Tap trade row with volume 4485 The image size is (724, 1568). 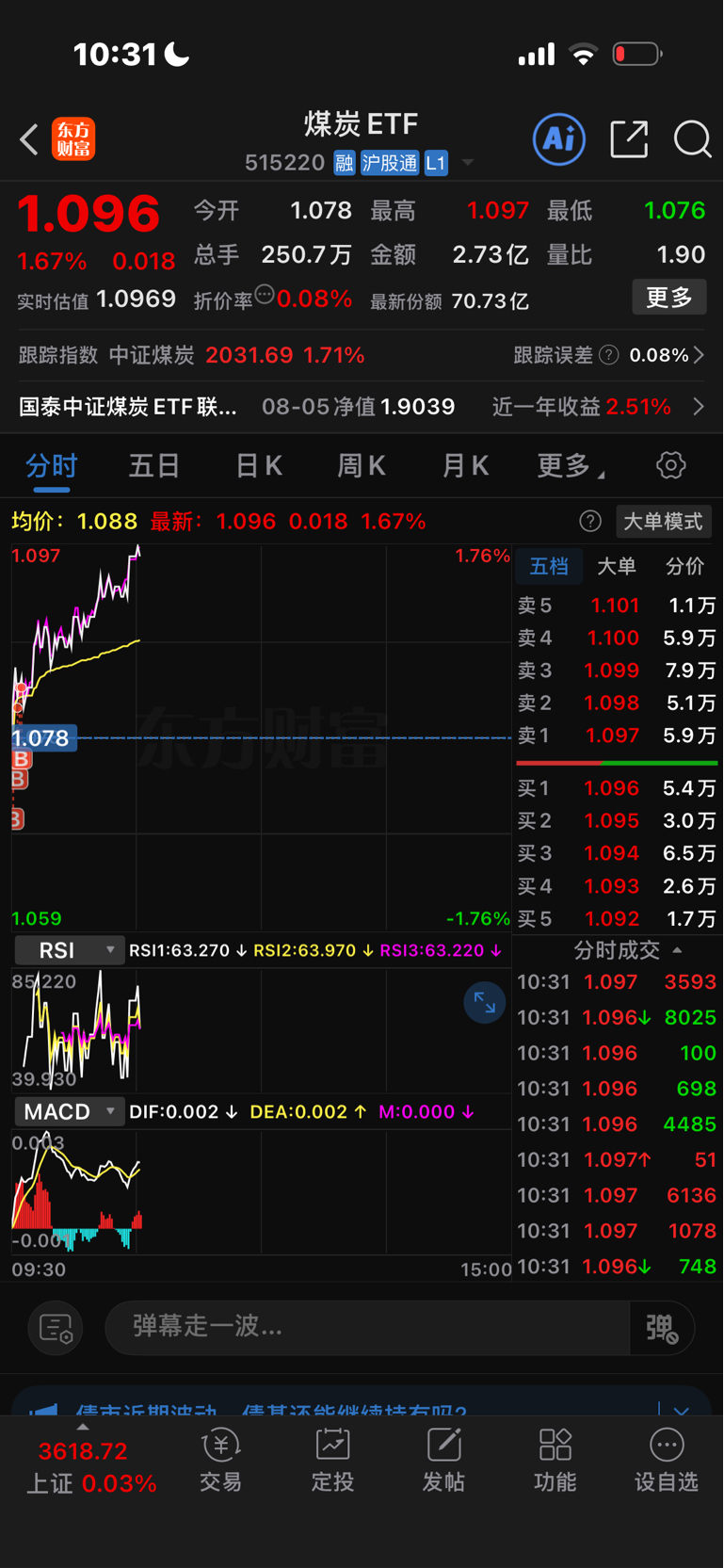[x=617, y=1124]
